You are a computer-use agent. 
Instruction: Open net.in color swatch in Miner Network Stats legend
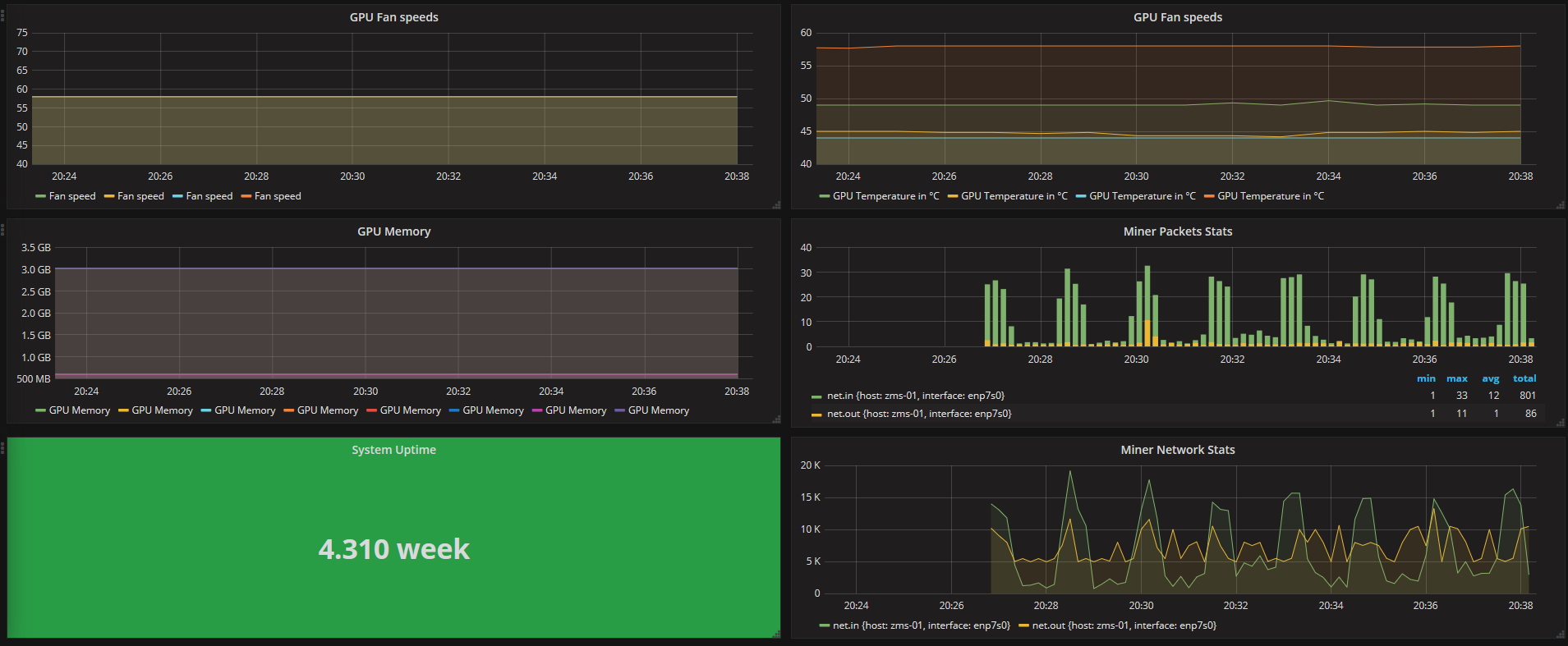[x=824, y=625]
